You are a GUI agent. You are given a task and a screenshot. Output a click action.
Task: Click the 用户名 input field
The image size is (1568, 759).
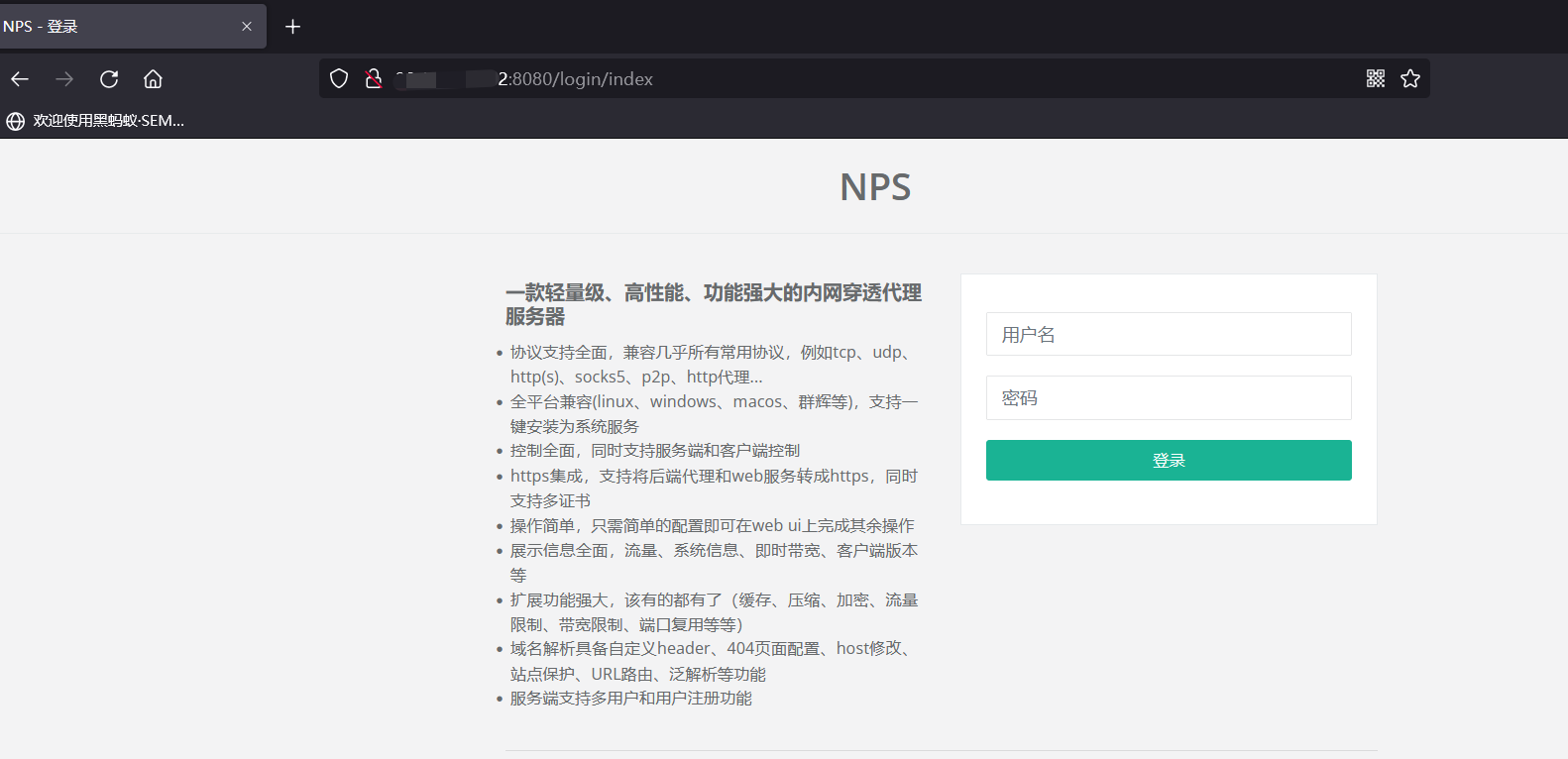[1169, 334]
